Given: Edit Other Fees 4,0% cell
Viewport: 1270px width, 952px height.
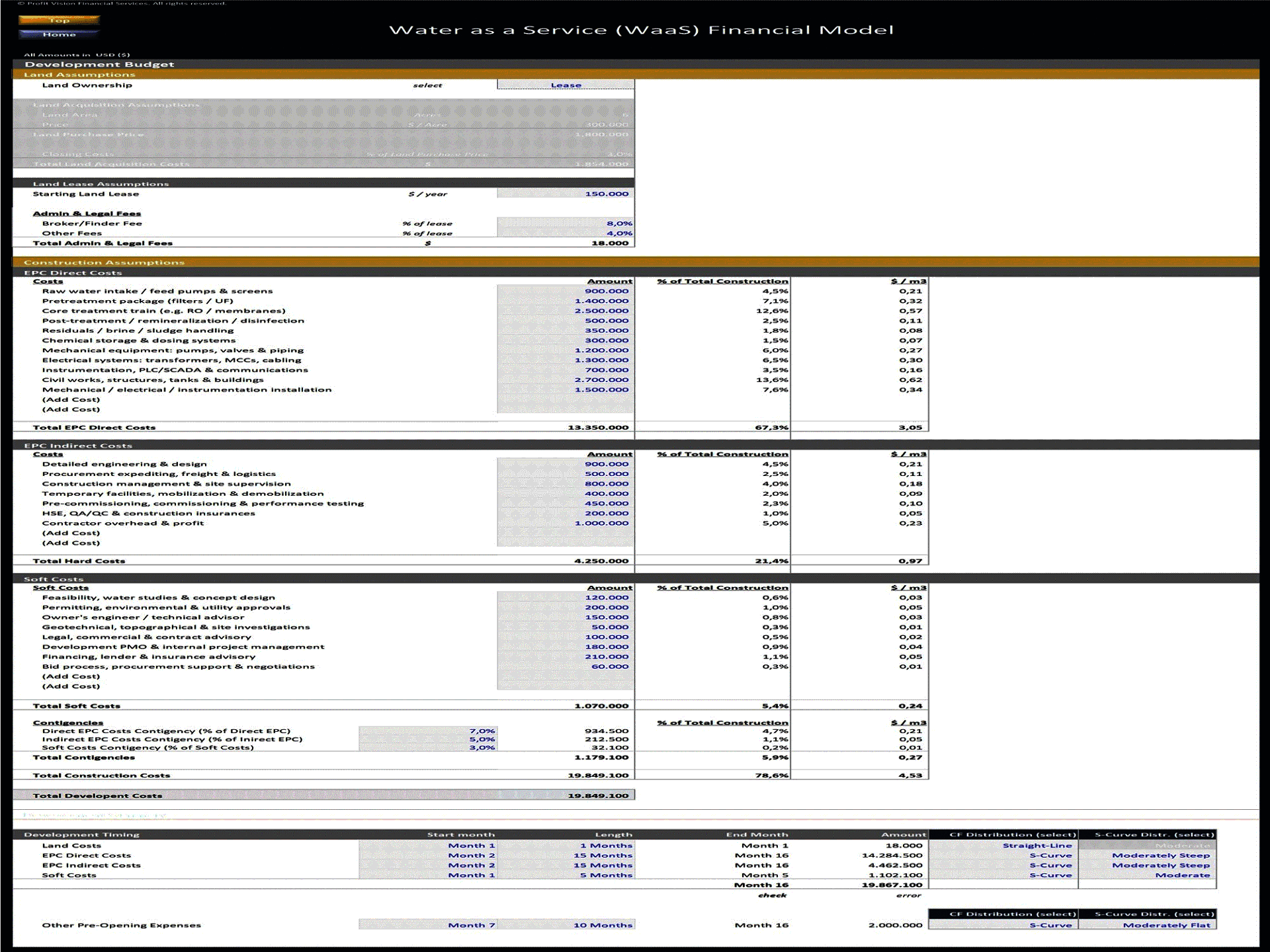Looking at the screenshot, I should pos(566,233).
